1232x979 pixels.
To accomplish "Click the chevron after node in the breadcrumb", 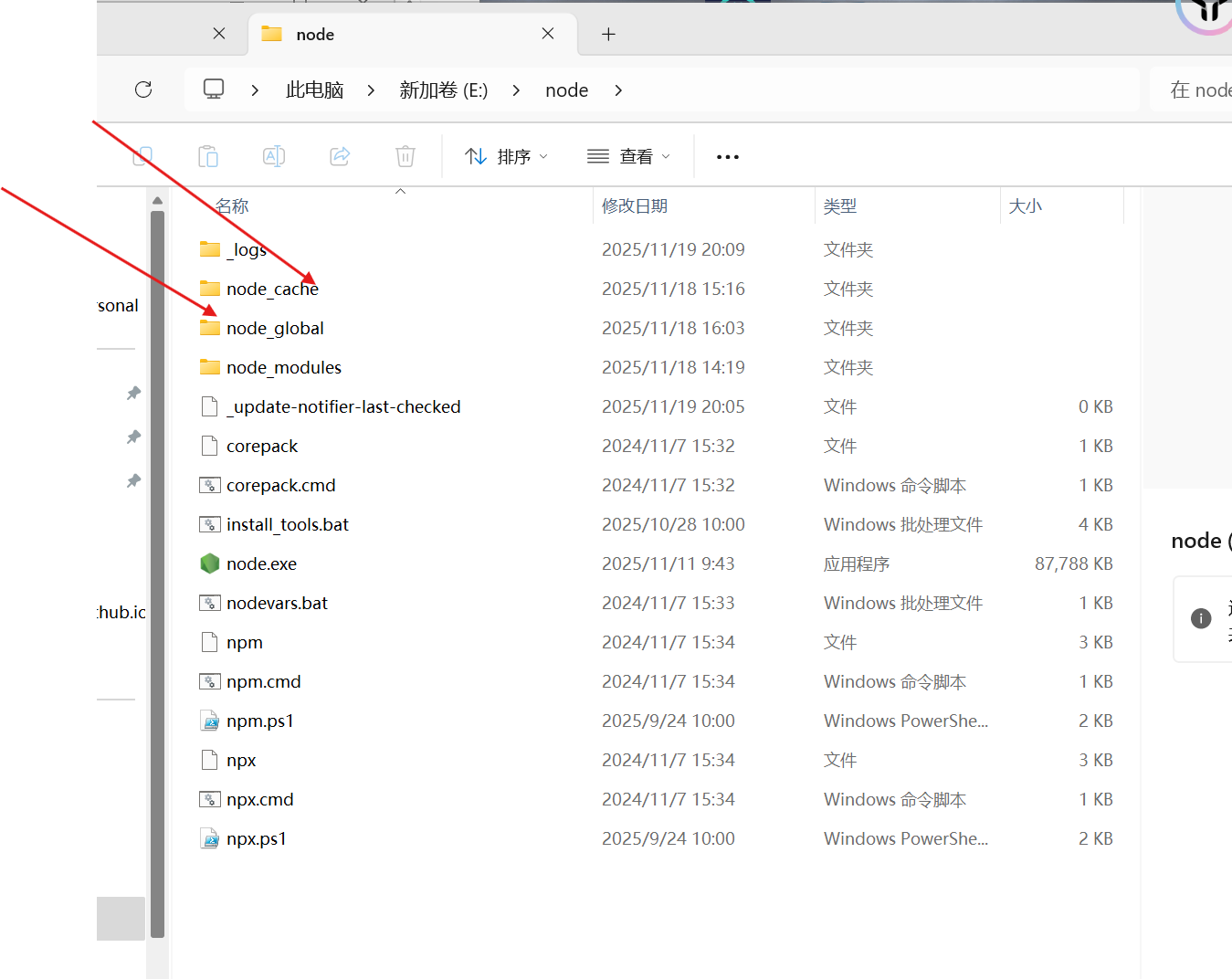I will [618, 90].
